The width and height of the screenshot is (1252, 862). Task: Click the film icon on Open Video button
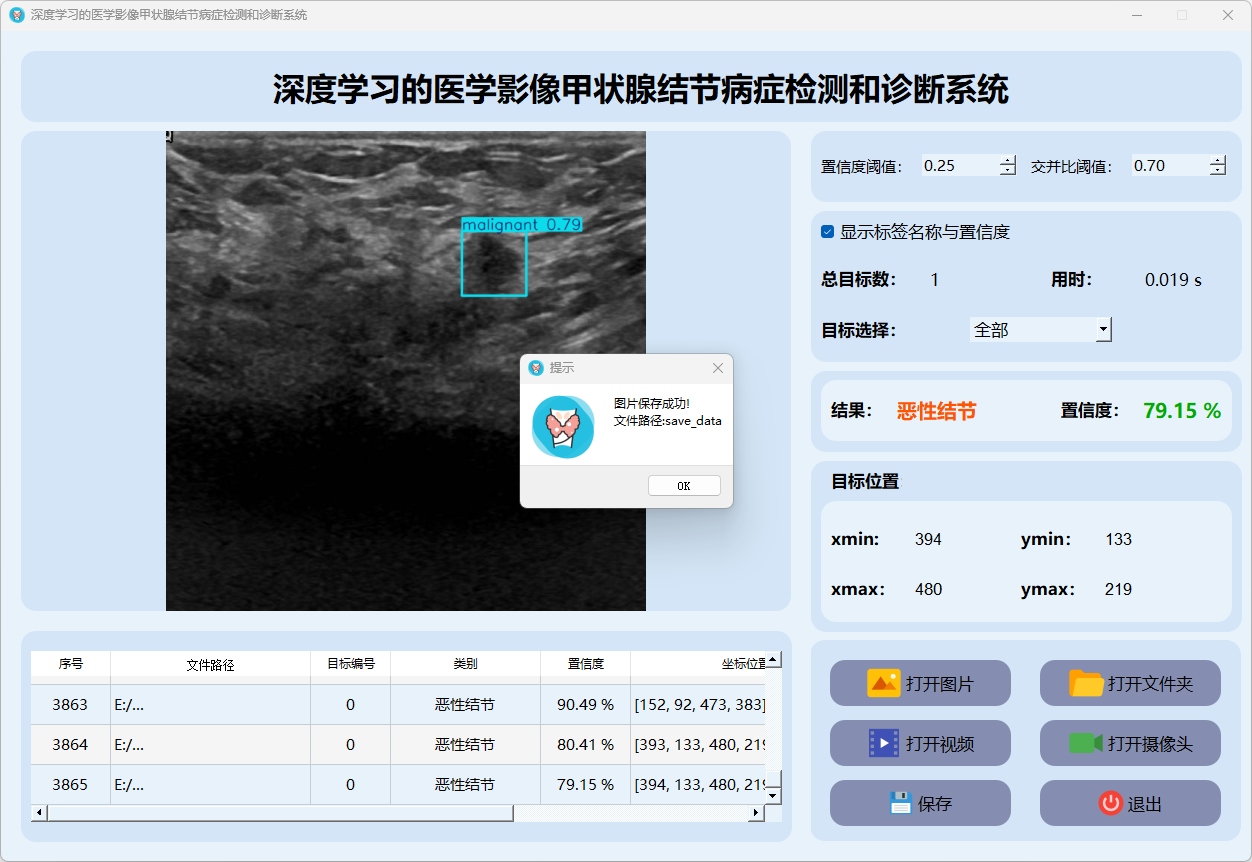tap(884, 743)
